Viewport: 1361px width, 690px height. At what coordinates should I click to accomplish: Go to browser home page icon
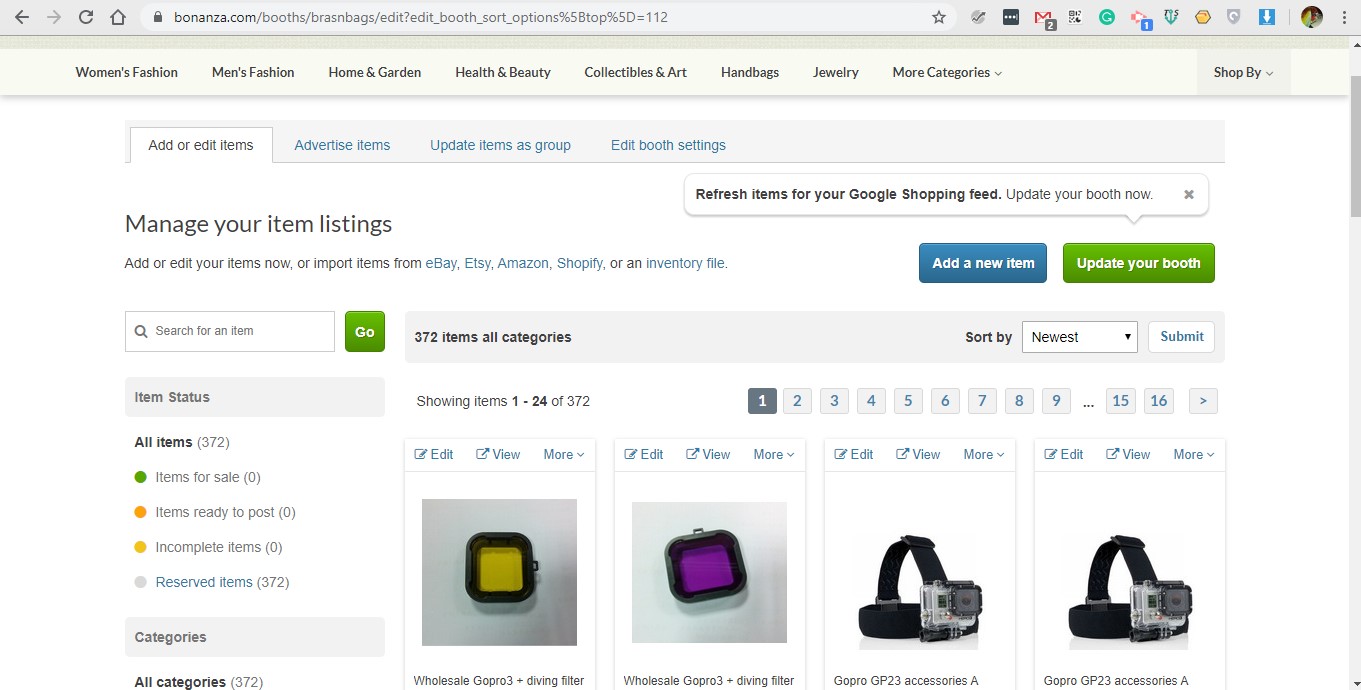[x=118, y=17]
